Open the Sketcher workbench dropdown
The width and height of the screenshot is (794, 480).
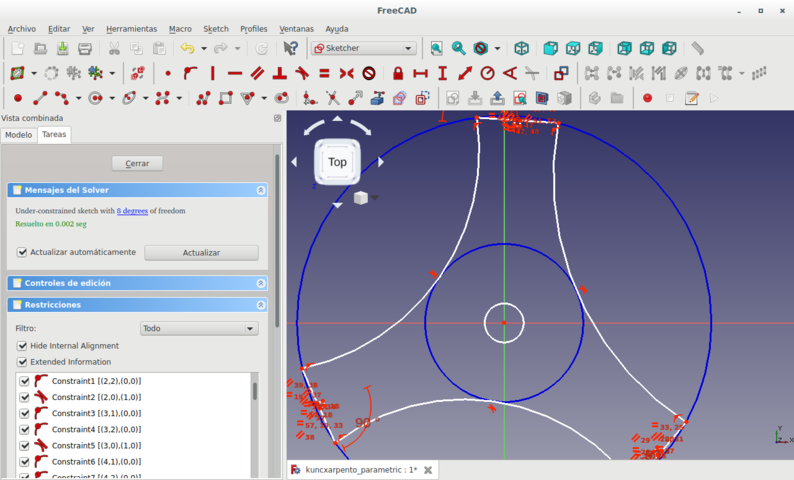pyautogui.click(x=364, y=48)
